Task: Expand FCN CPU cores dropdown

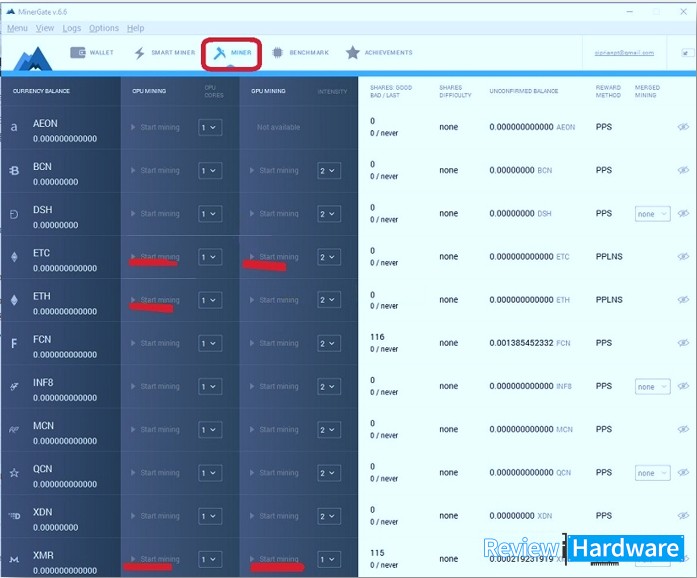Action: 210,343
